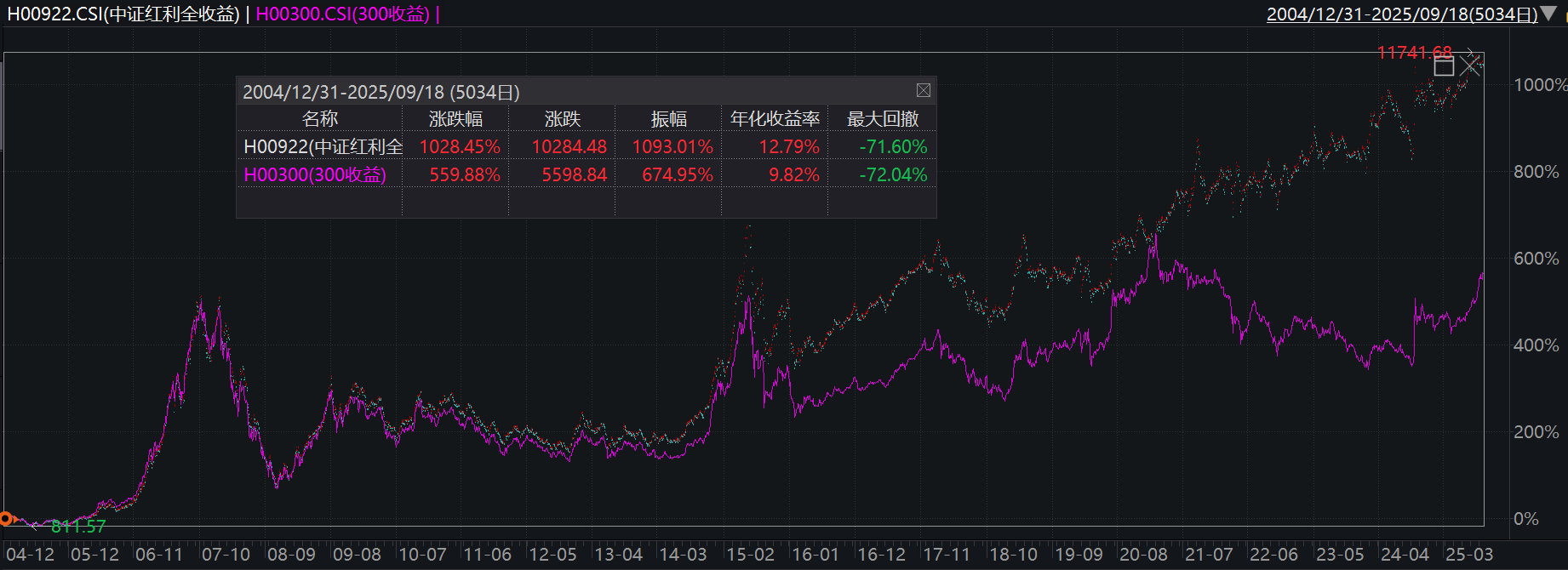The width and height of the screenshot is (1568, 570).
Task: Click the window icon over the chart
Action: click(1444, 66)
